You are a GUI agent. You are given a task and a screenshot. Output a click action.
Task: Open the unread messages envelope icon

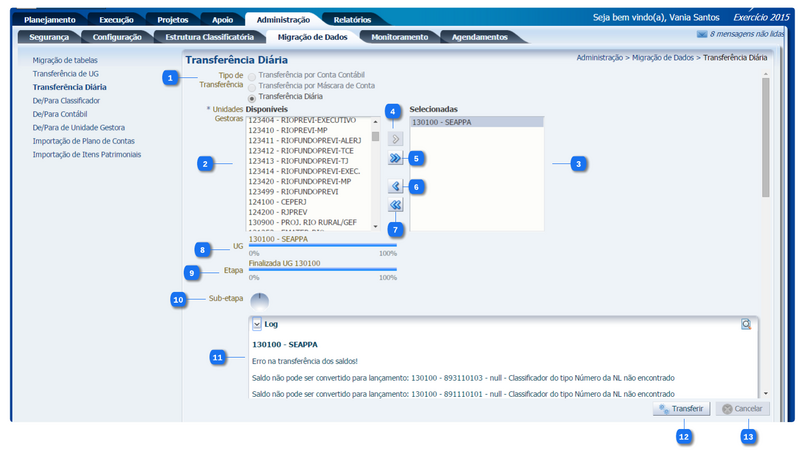[x=701, y=34]
